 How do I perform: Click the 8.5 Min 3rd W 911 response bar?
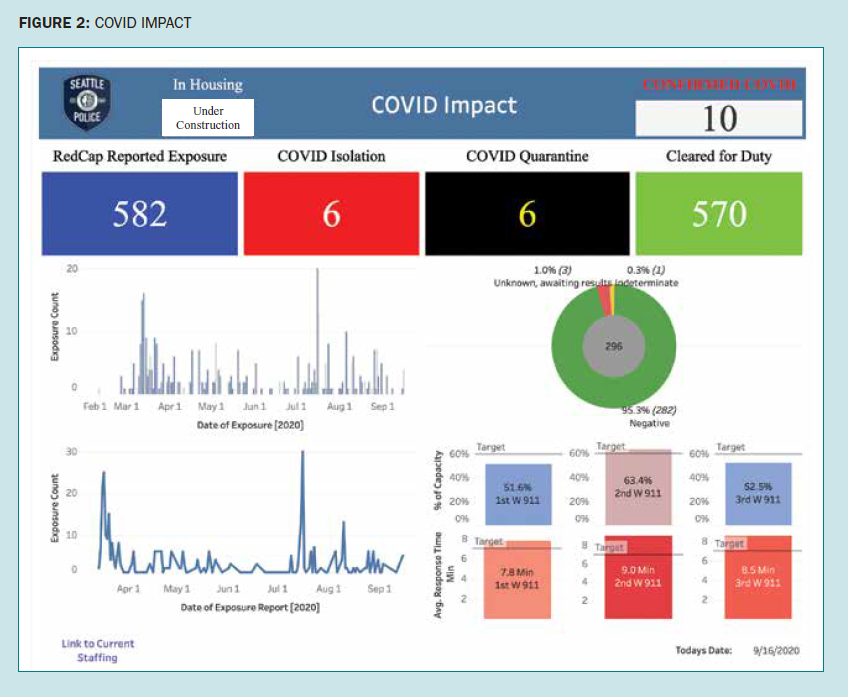[761, 579]
